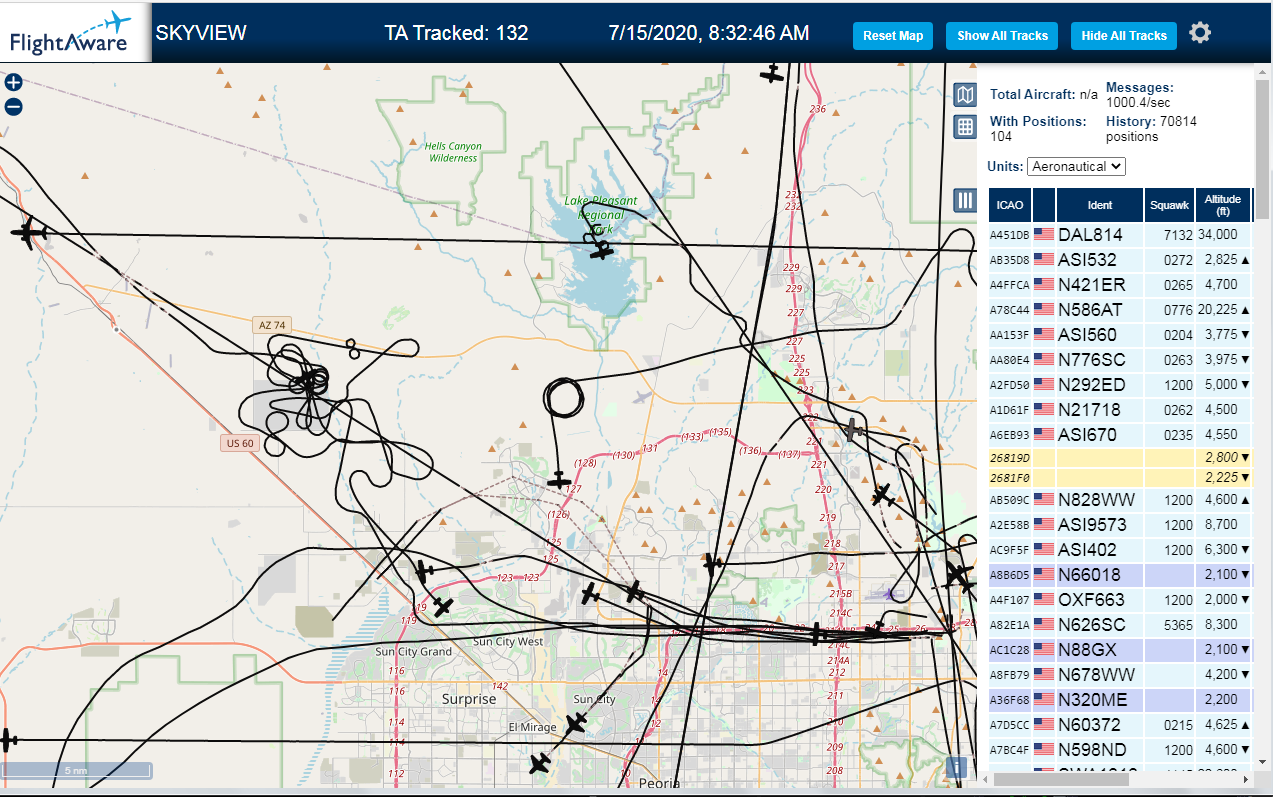The width and height of the screenshot is (1273, 797).
Task: Select the N21718 aircraft row
Action: (1121, 410)
